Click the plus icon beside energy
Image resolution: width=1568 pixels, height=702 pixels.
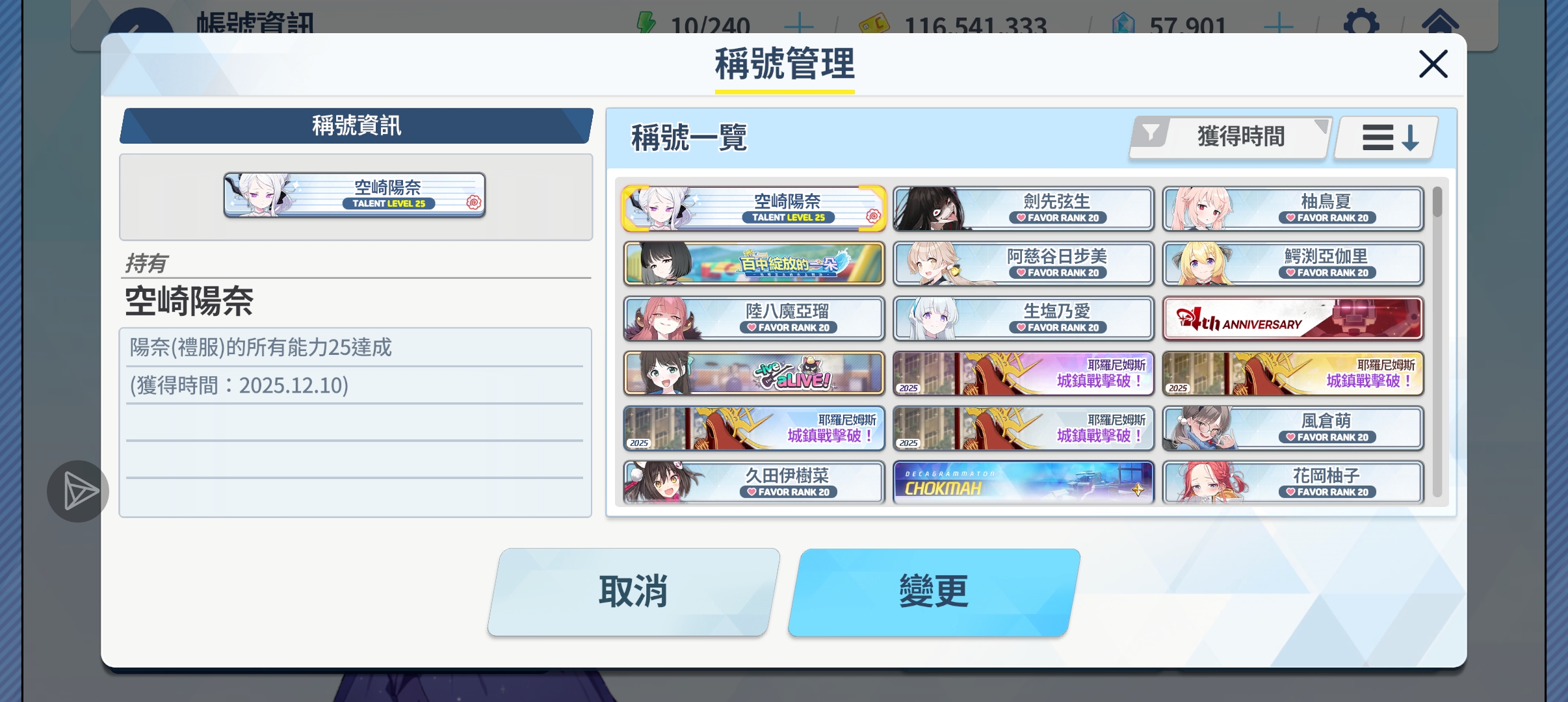pyautogui.click(x=799, y=25)
